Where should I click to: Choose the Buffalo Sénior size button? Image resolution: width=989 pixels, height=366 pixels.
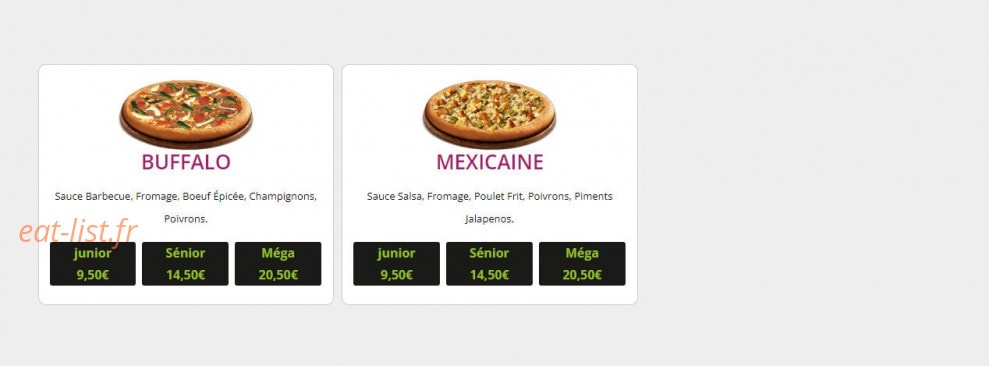185,264
